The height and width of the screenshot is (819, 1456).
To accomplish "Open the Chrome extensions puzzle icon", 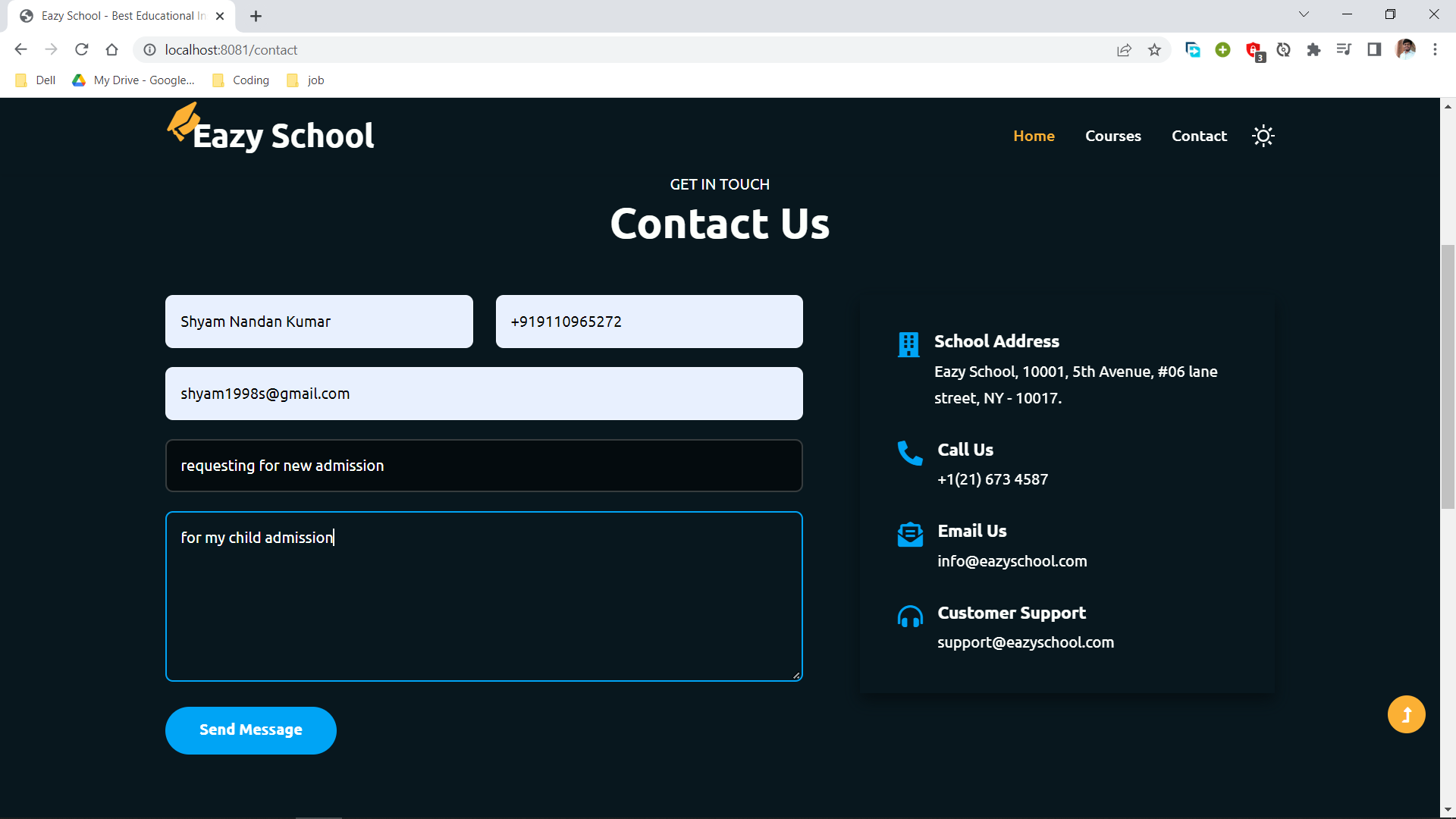I will (1314, 49).
